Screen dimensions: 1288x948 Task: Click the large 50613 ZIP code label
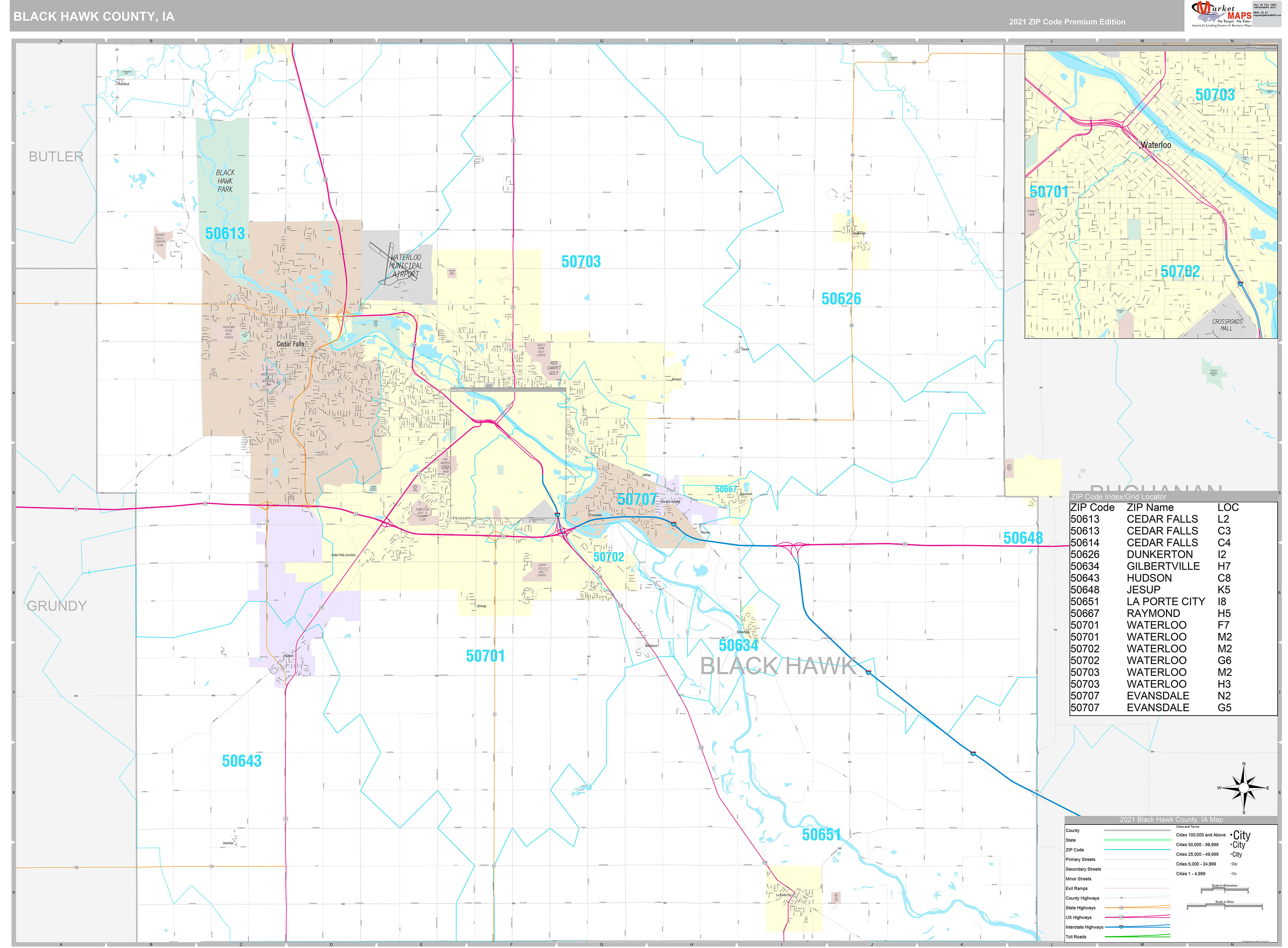(x=225, y=234)
